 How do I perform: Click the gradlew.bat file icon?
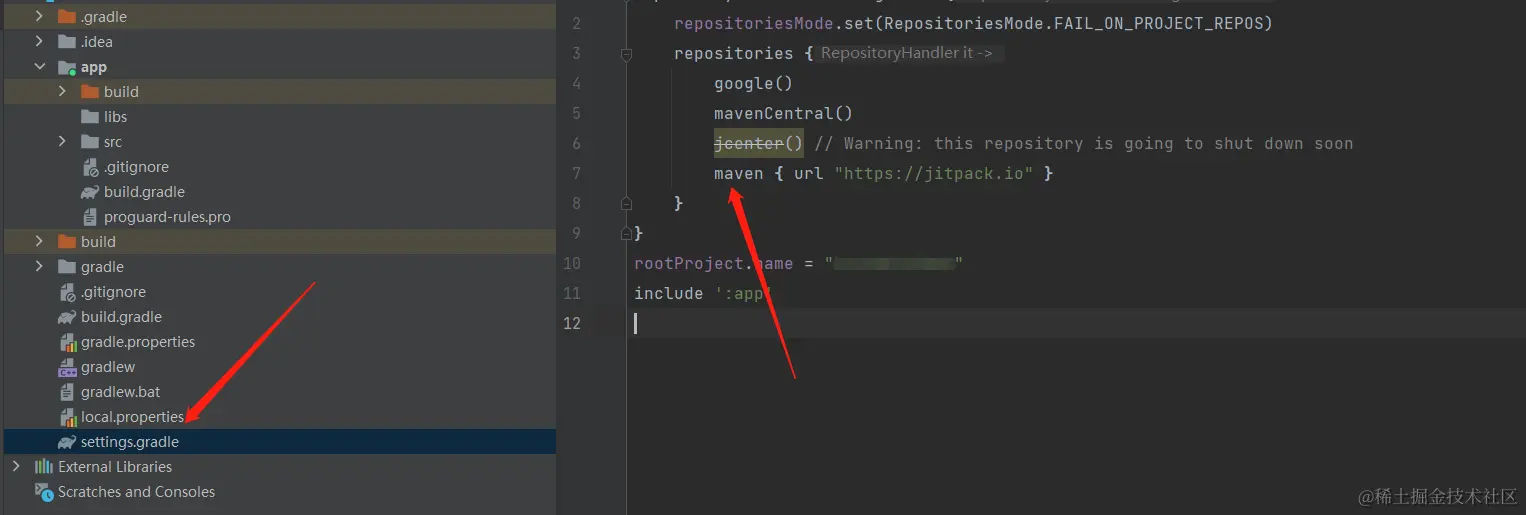pyautogui.click(x=67, y=392)
